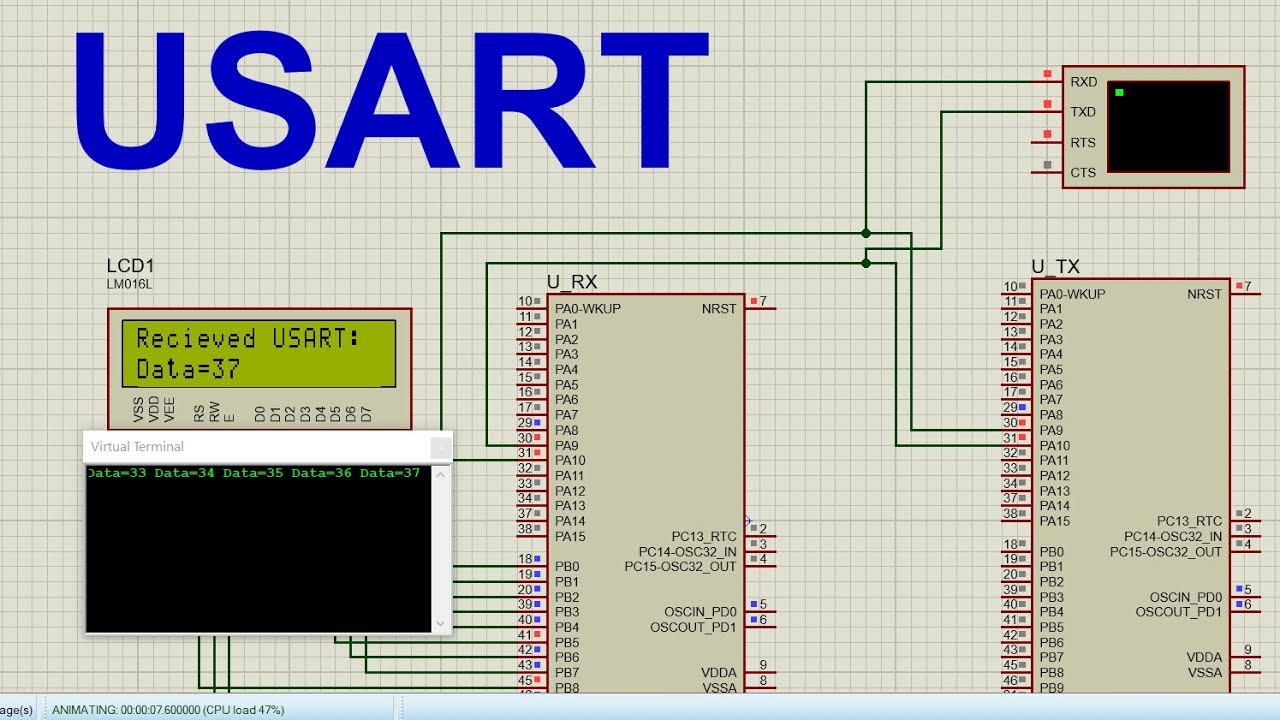Click the NRST pin label on U_TX
Image resolution: width=1280 pixels, height=720 pixels.
click(x=1205, y=294)
